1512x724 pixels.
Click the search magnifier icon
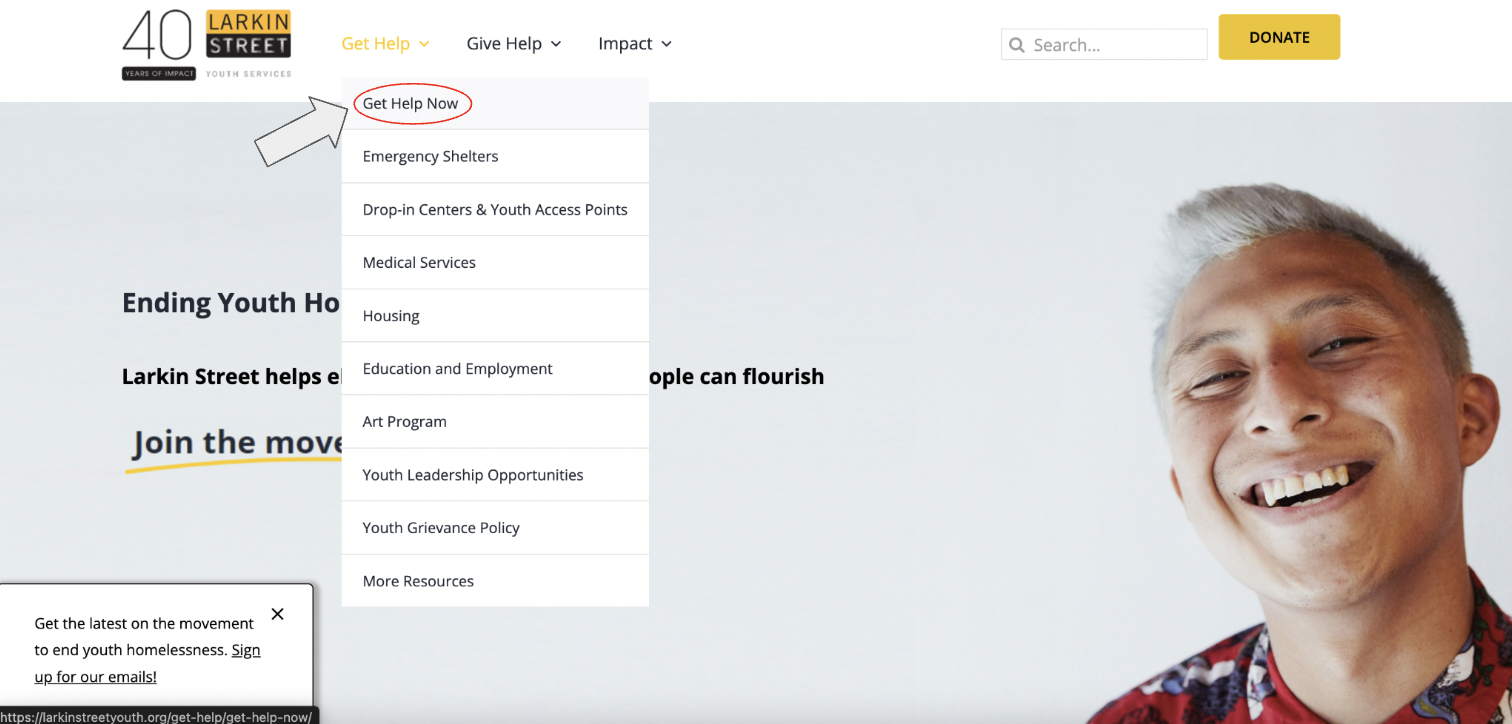(1017, 45)
